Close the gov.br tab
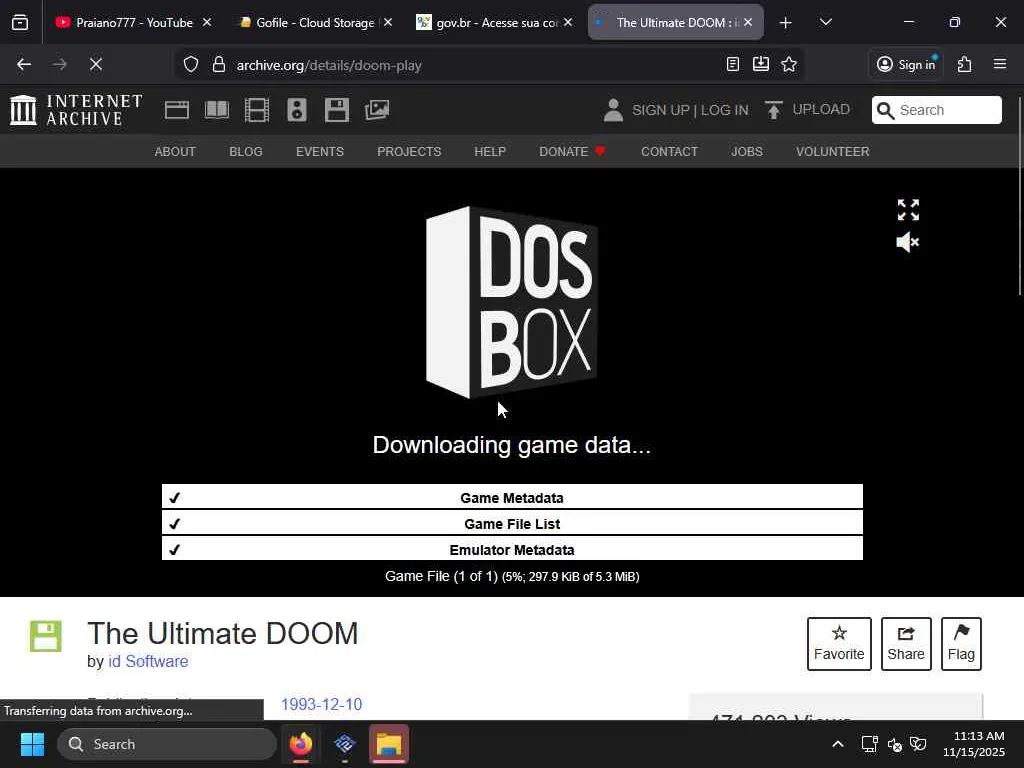The image size is (1024, 768). coord(568,22)
